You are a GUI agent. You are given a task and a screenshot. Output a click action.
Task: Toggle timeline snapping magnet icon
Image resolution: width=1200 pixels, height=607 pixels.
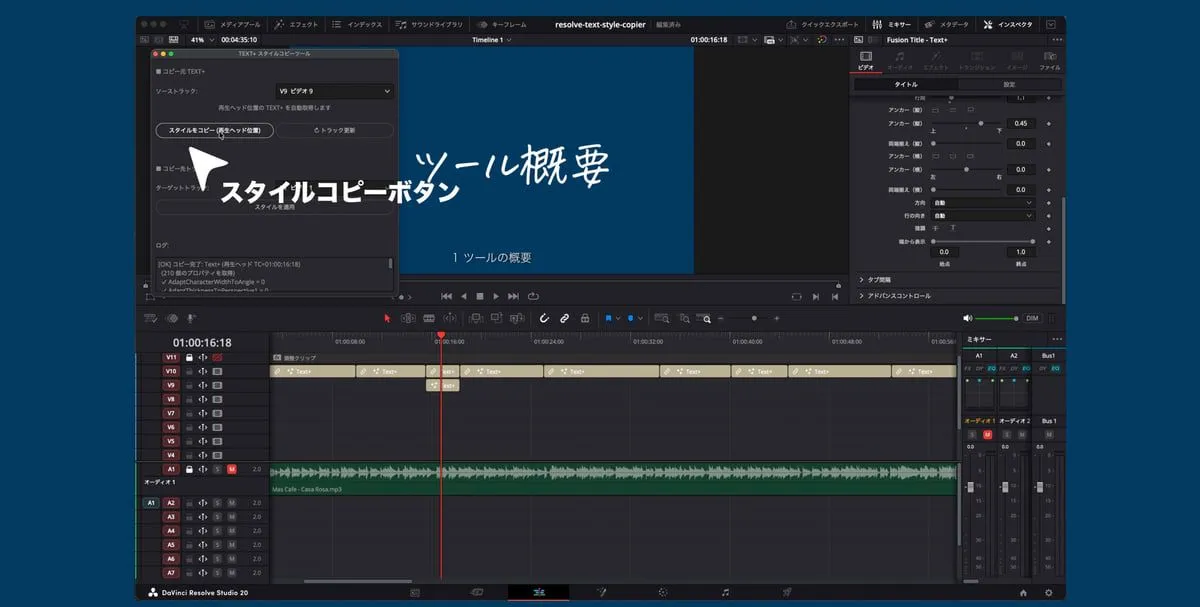coord(545,318)
